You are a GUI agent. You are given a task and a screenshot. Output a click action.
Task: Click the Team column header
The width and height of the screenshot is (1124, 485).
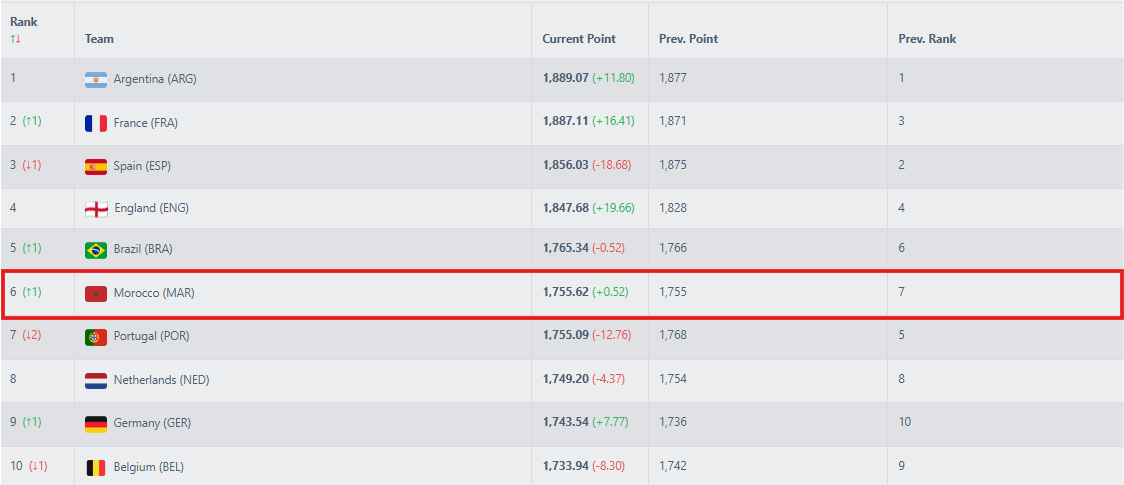pos(99,39)
